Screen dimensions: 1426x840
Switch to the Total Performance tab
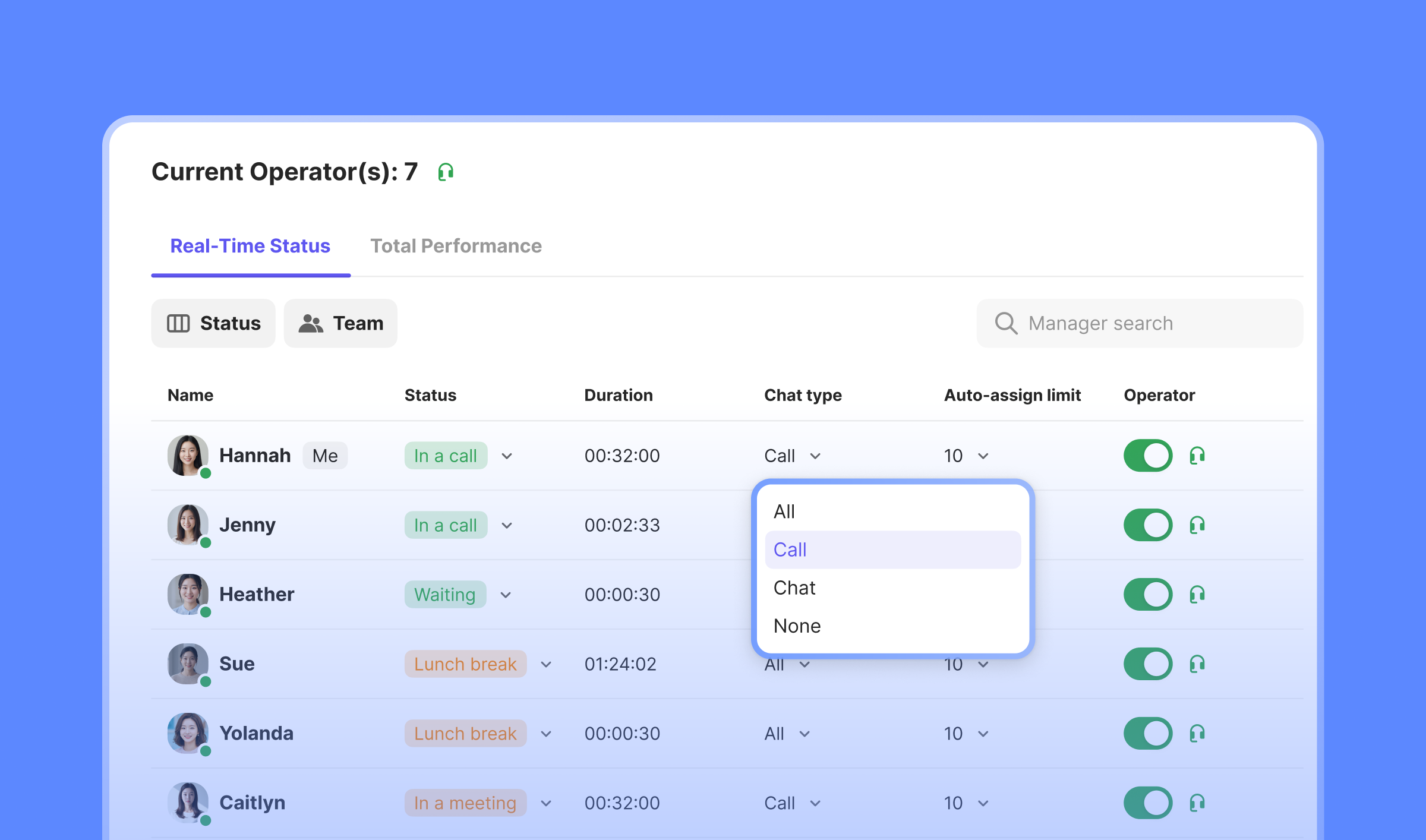456,246
